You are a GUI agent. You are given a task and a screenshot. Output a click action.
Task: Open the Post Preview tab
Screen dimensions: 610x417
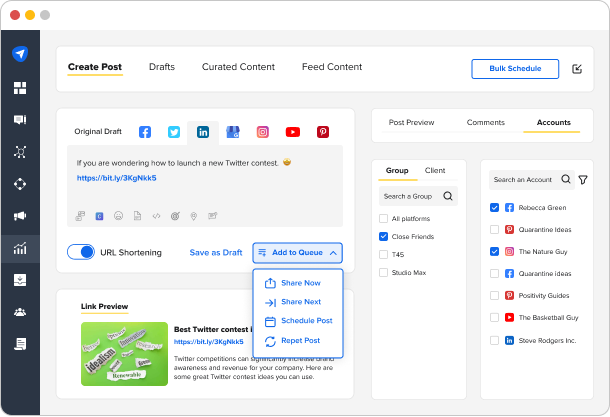click(x=411, y=123)
